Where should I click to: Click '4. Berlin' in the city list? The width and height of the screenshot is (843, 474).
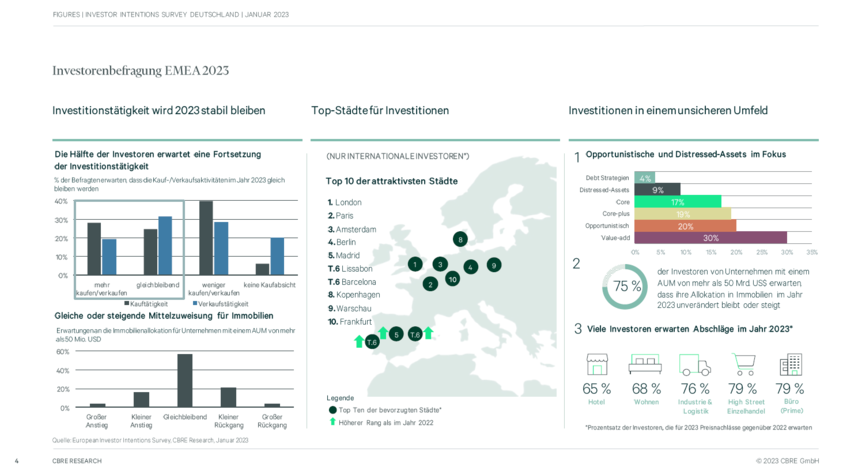[342, 242]
